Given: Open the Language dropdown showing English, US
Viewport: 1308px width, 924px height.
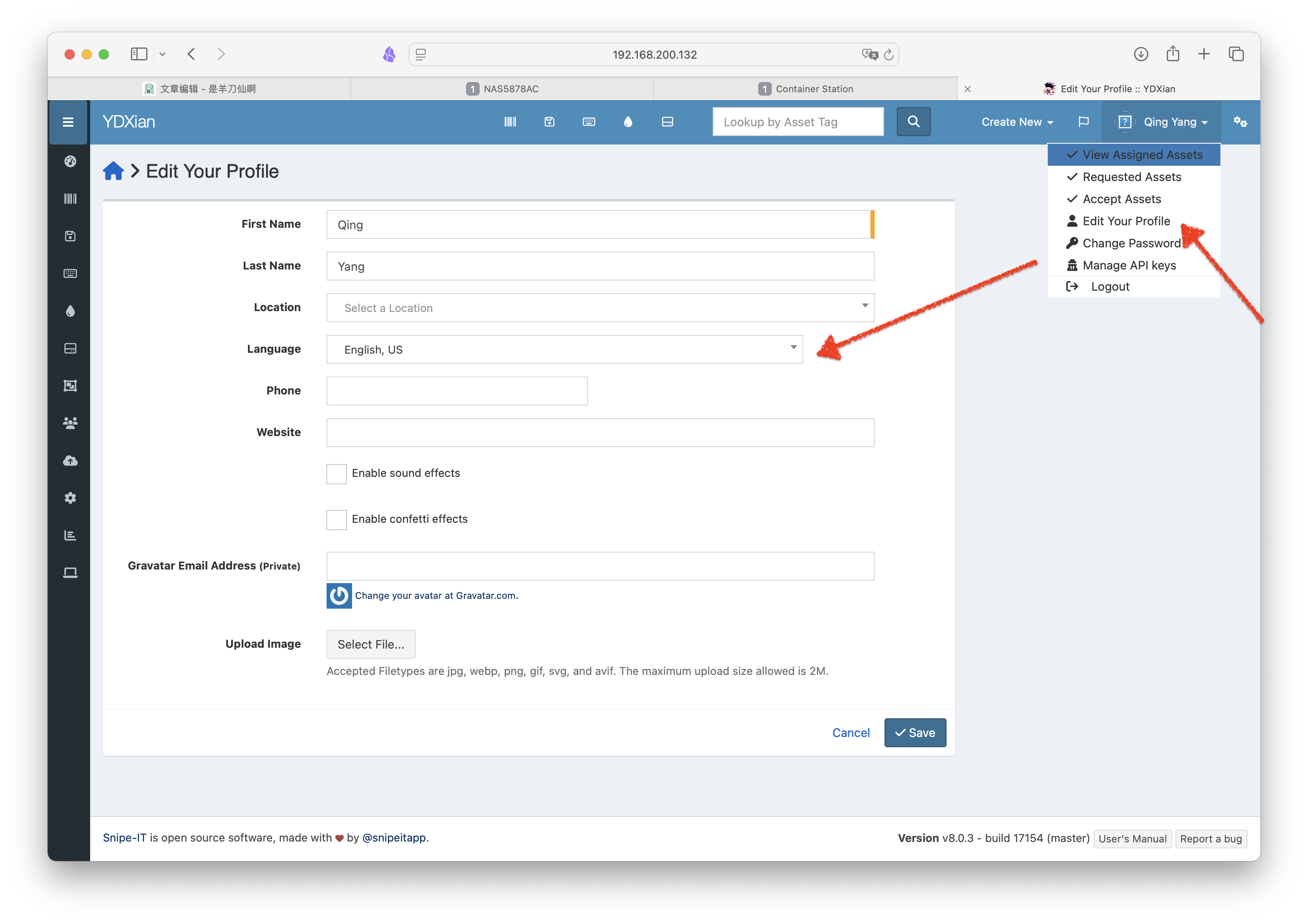Looking at the screenshot, I should click(x=564, y=349).
